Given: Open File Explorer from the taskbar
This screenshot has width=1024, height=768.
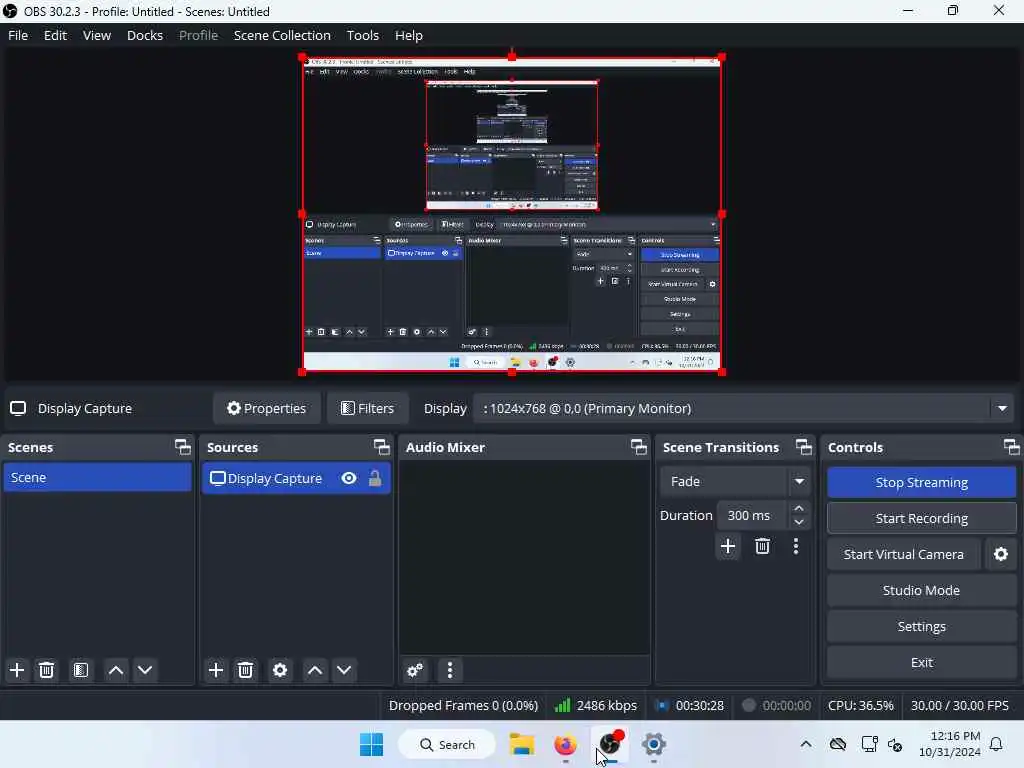Looking at the screenshot, I should 522,744.
